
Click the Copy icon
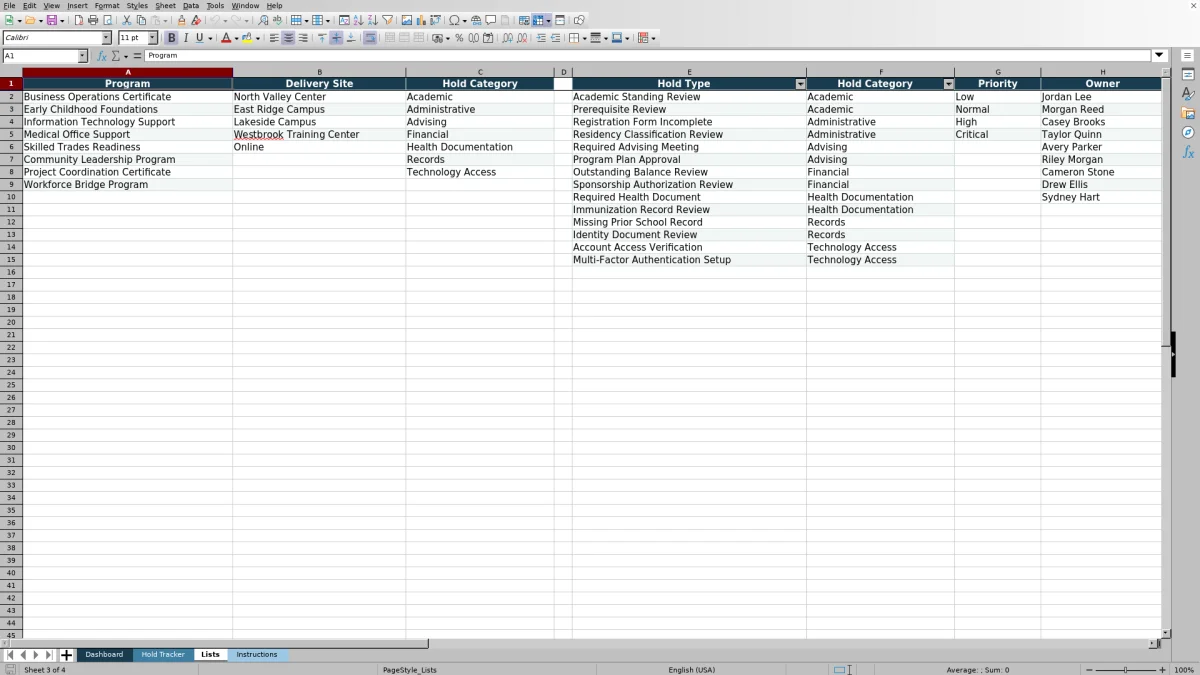coord(141,20)
